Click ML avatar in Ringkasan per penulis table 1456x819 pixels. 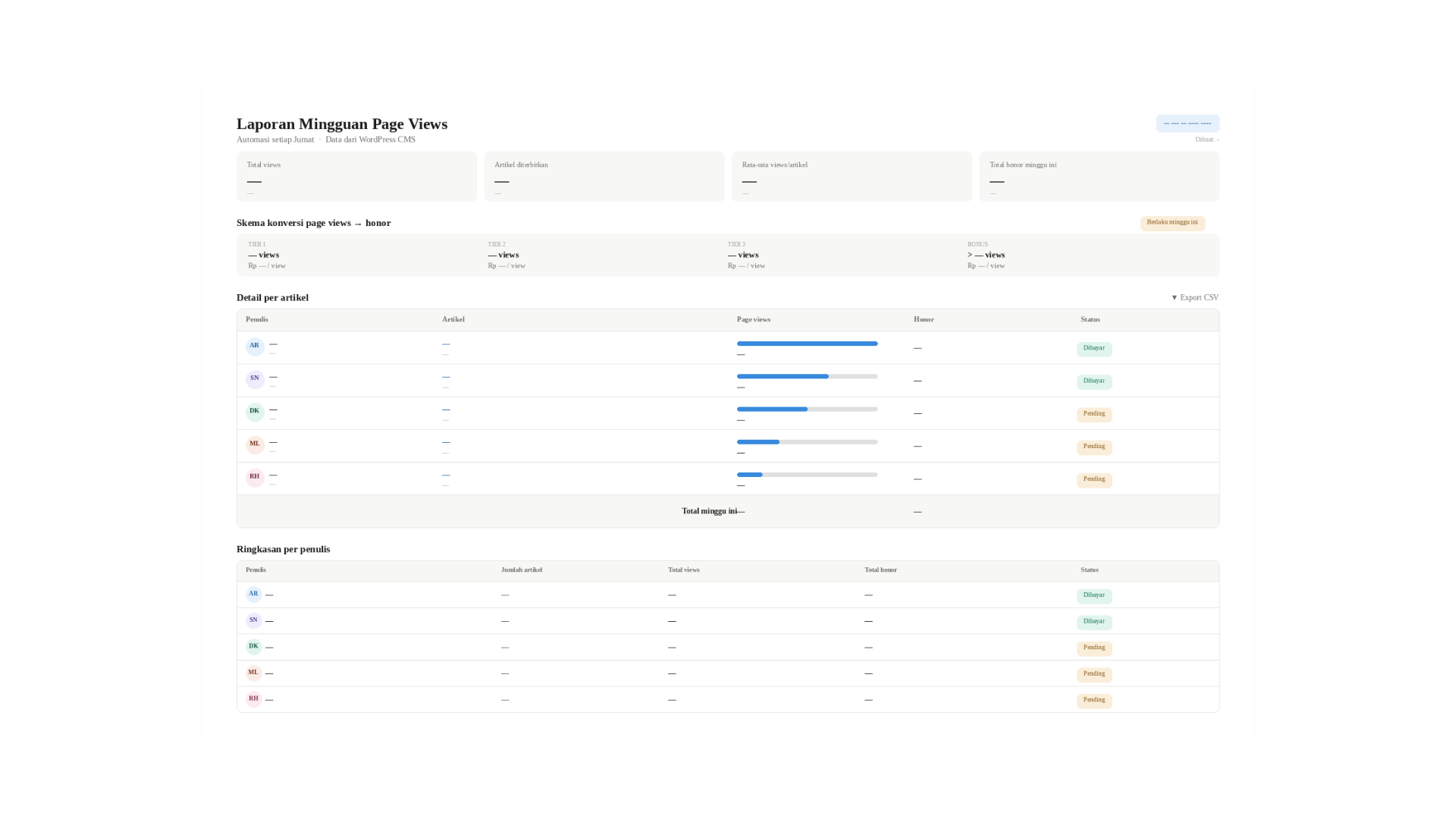tap(254, 673)
